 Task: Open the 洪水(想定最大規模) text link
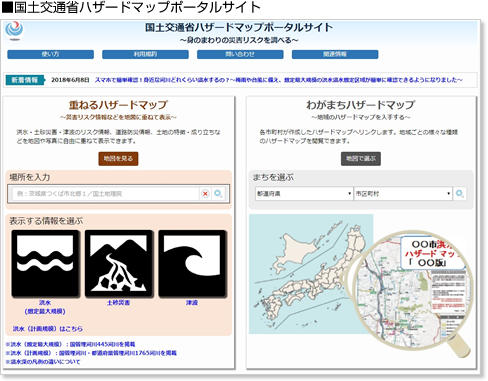tap(45, 307)
